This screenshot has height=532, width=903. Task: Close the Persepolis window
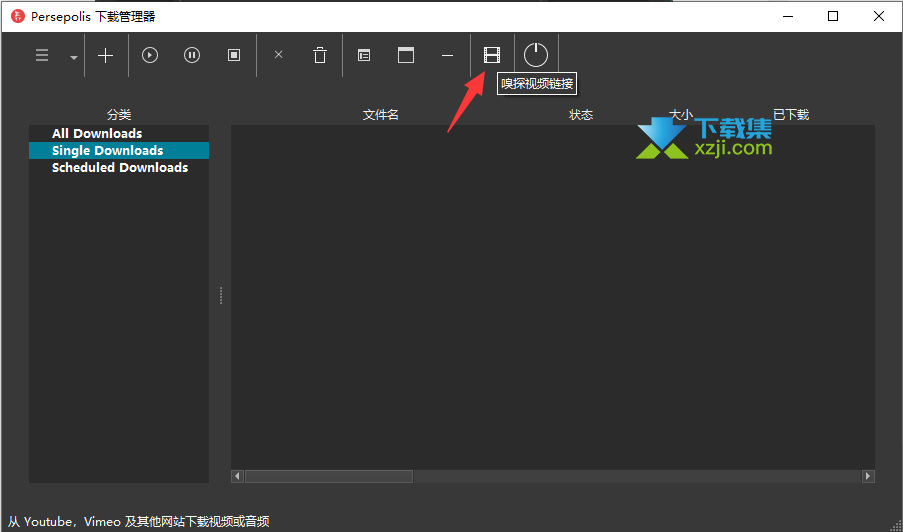tap(879, 16)
